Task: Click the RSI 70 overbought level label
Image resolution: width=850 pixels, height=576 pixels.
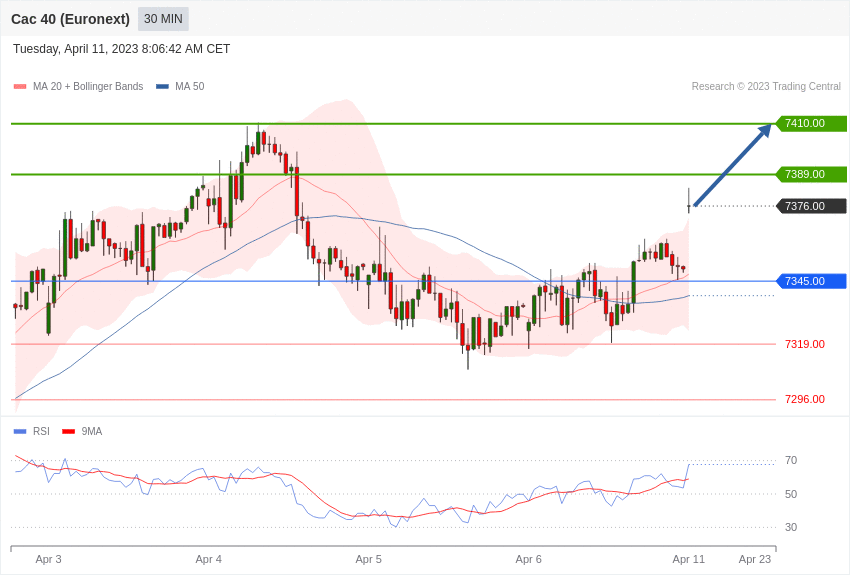Action: (x=791, y=461)
